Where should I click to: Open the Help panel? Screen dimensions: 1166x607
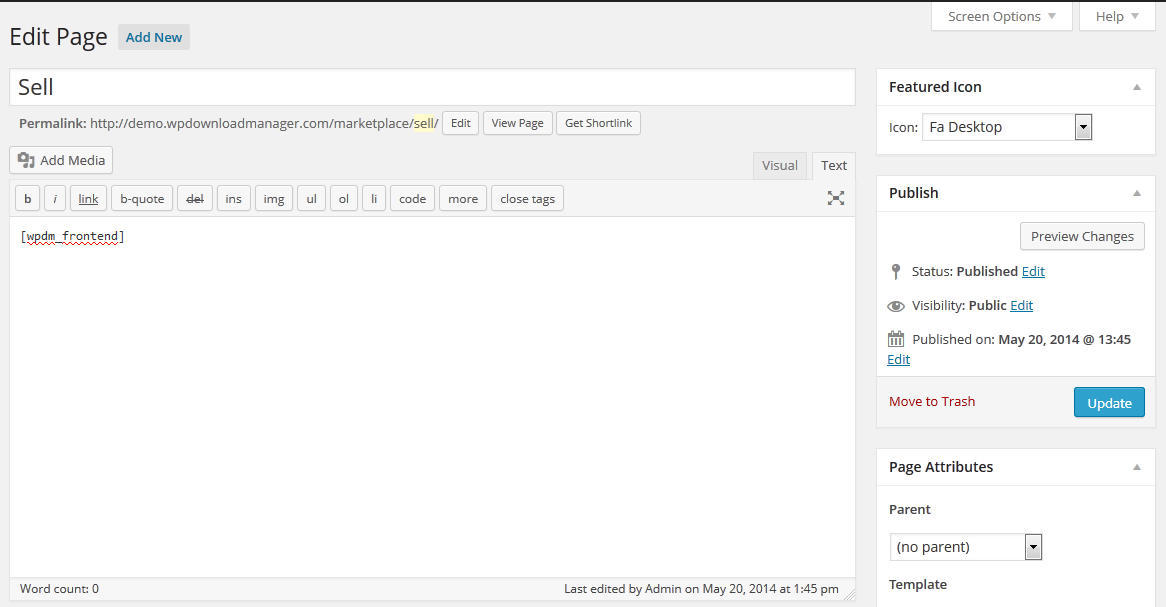click(1116, 16)
